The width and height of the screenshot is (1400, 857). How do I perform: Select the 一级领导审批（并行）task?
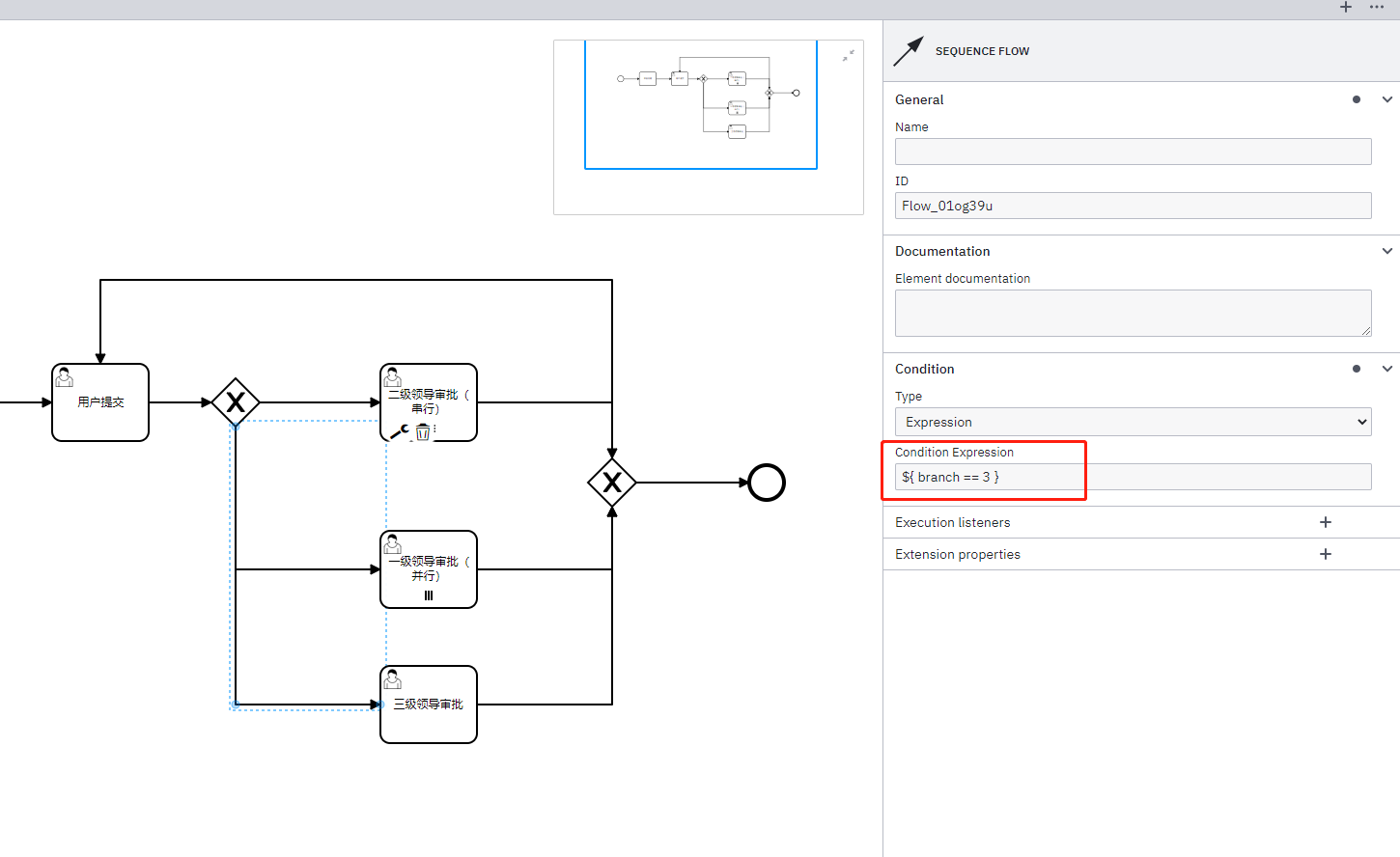pyautogui.click(x=429, y=569)
